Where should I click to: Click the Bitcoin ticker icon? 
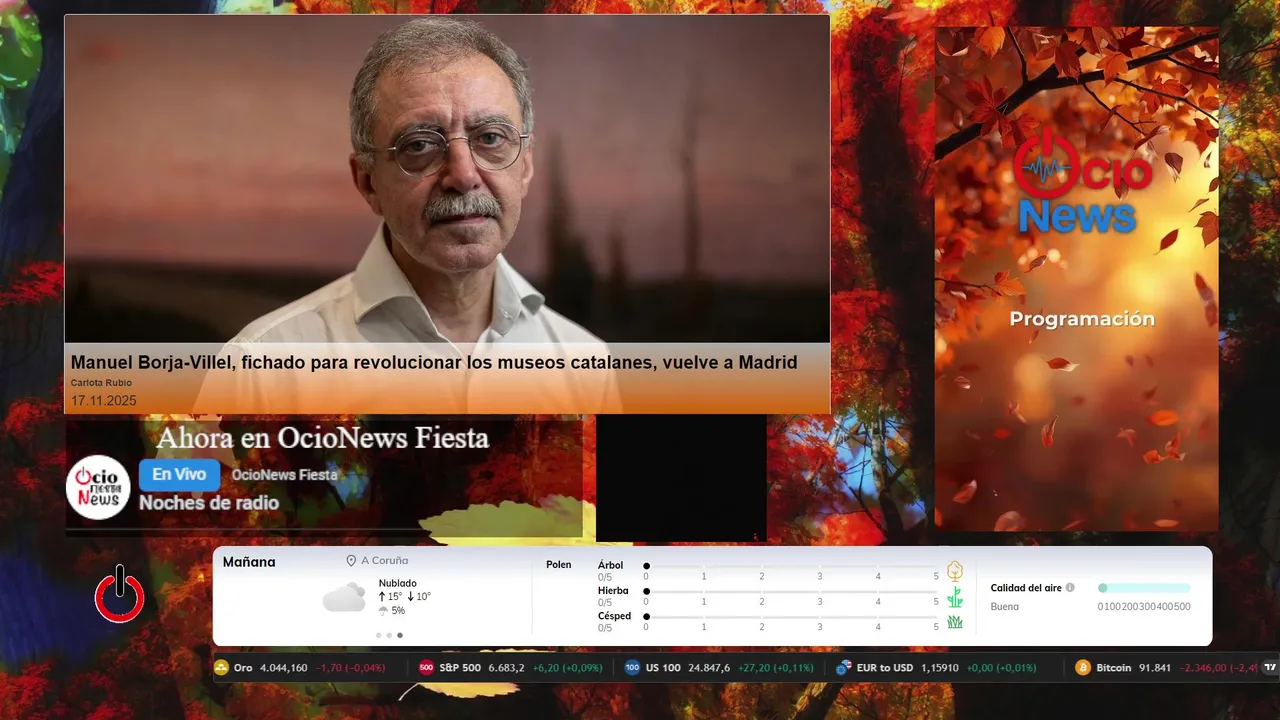(x=1082, y=667)
